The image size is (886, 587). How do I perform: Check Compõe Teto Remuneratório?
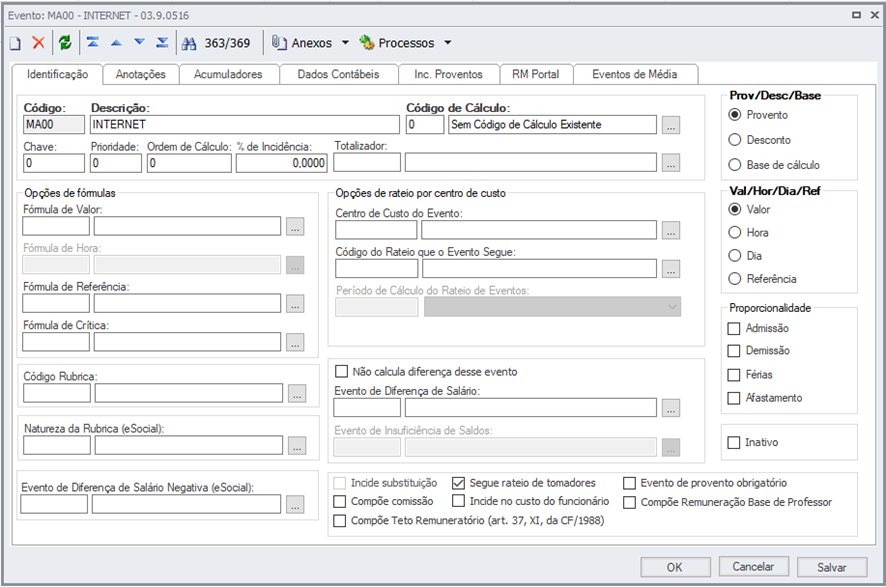(340, 520)
